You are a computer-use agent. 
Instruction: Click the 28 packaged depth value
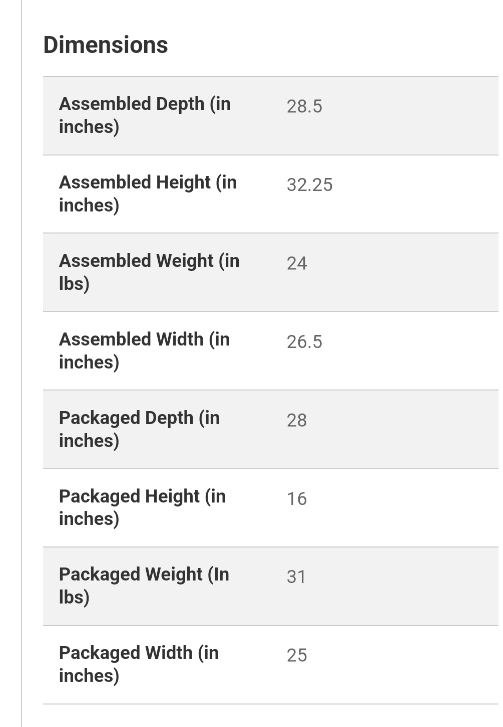pos(297,420)
